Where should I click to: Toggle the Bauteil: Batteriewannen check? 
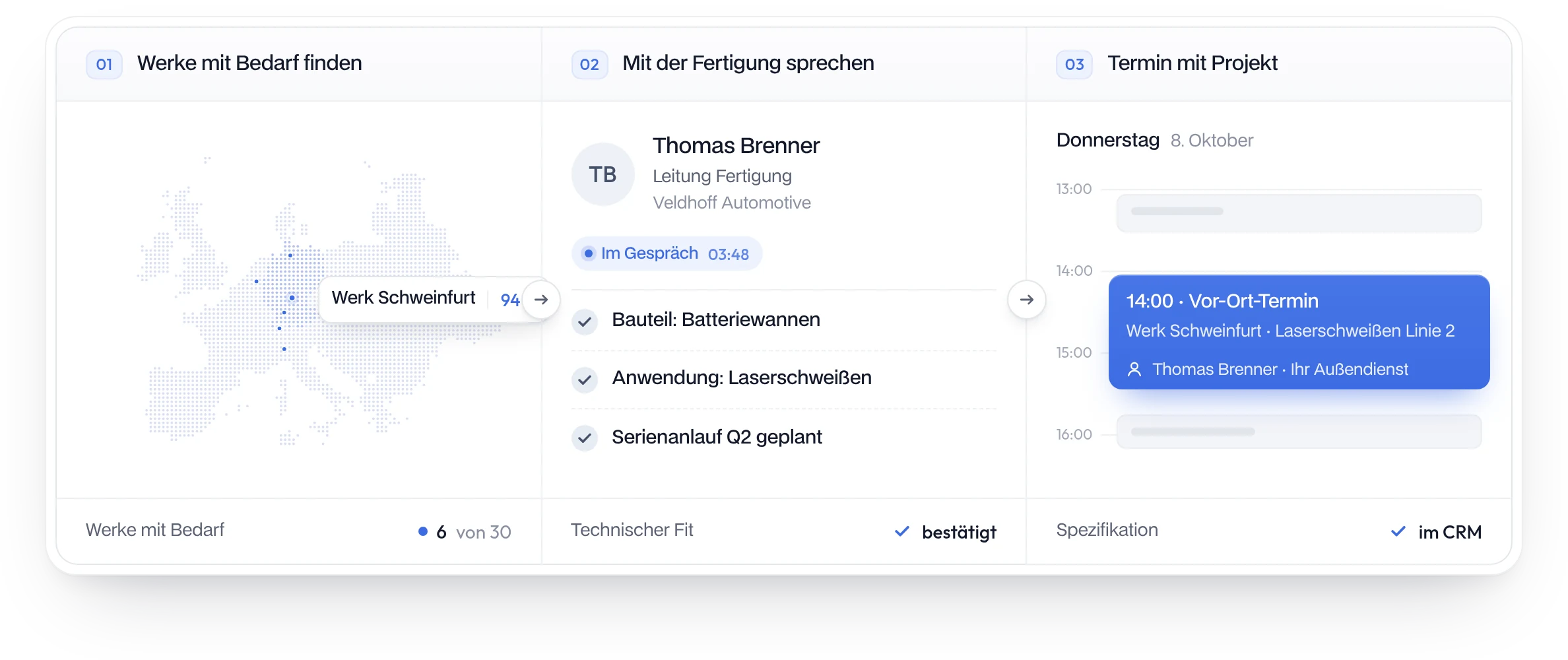click(x=585, y=322)
